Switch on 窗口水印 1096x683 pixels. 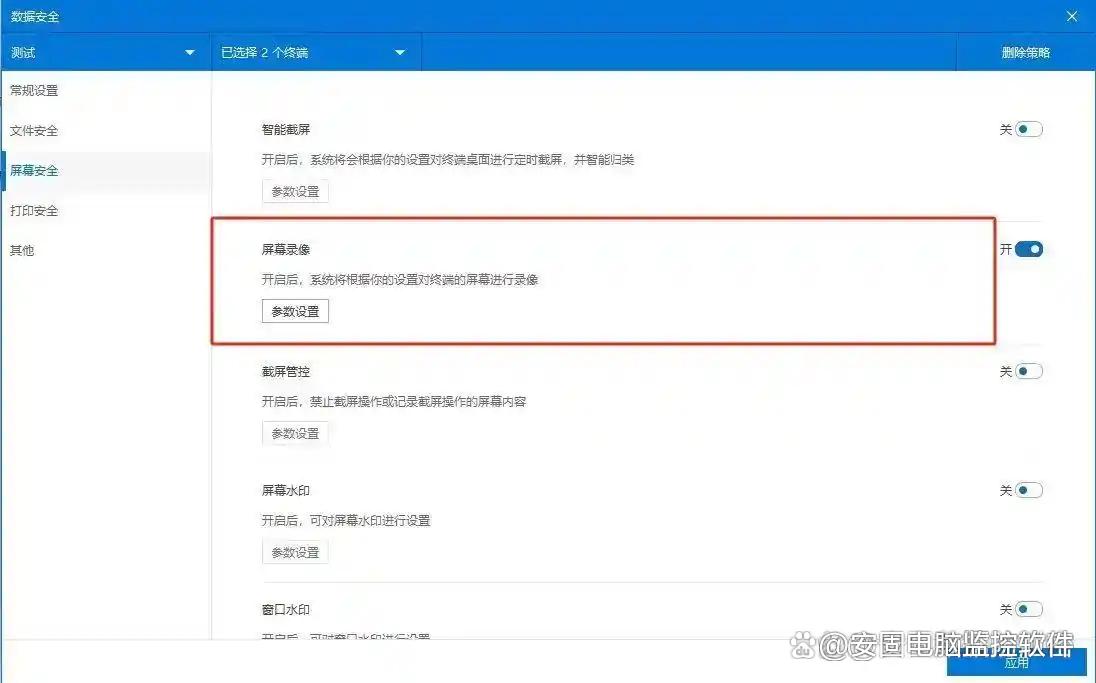point(1029,610)
